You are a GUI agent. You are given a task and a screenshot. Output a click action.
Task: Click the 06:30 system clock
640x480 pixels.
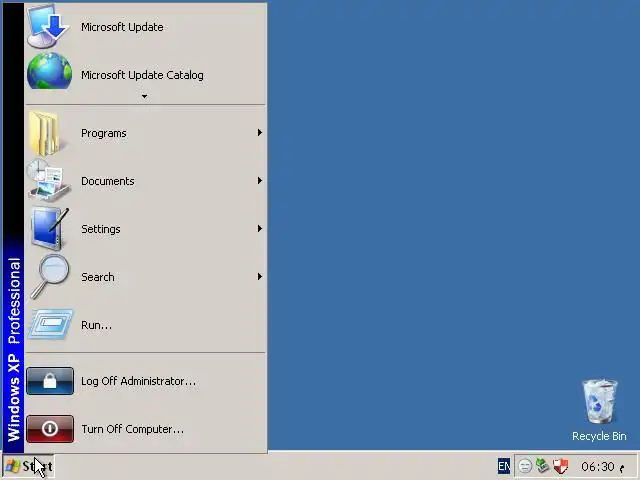(598, 467)
